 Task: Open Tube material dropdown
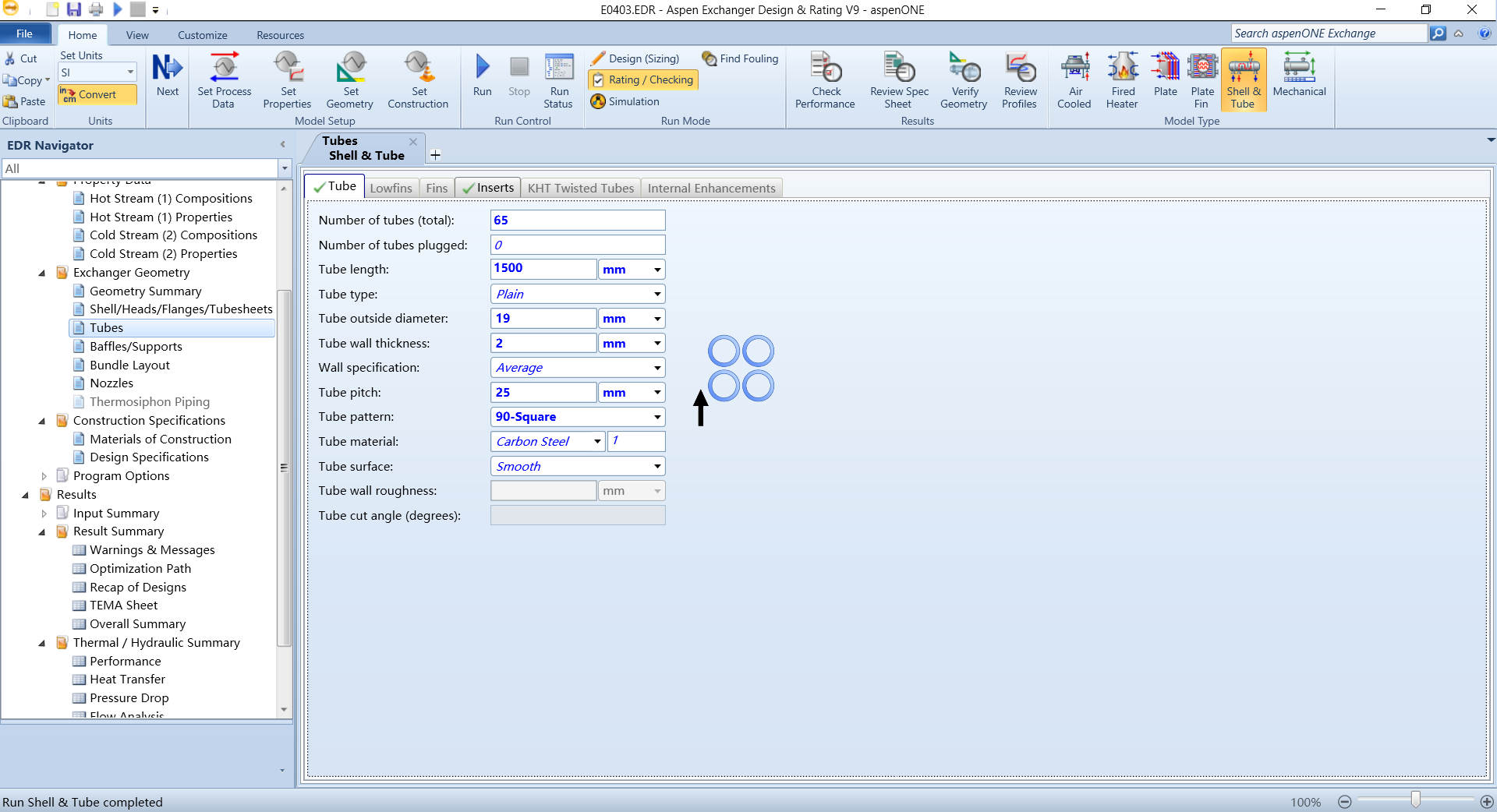click(x=597, y=442)
